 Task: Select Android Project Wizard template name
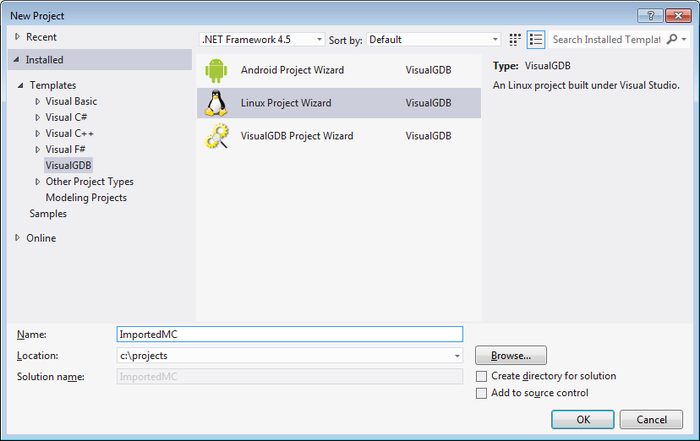pyautogui.click(x=292, y=70)
